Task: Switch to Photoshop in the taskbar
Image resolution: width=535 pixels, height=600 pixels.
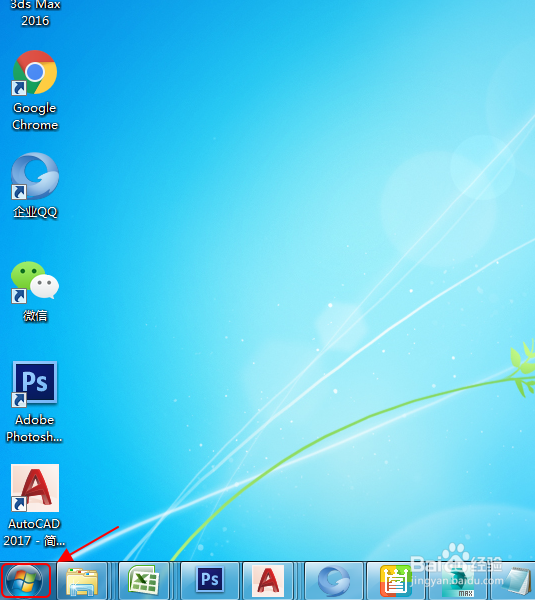Action: click(210, 581)
